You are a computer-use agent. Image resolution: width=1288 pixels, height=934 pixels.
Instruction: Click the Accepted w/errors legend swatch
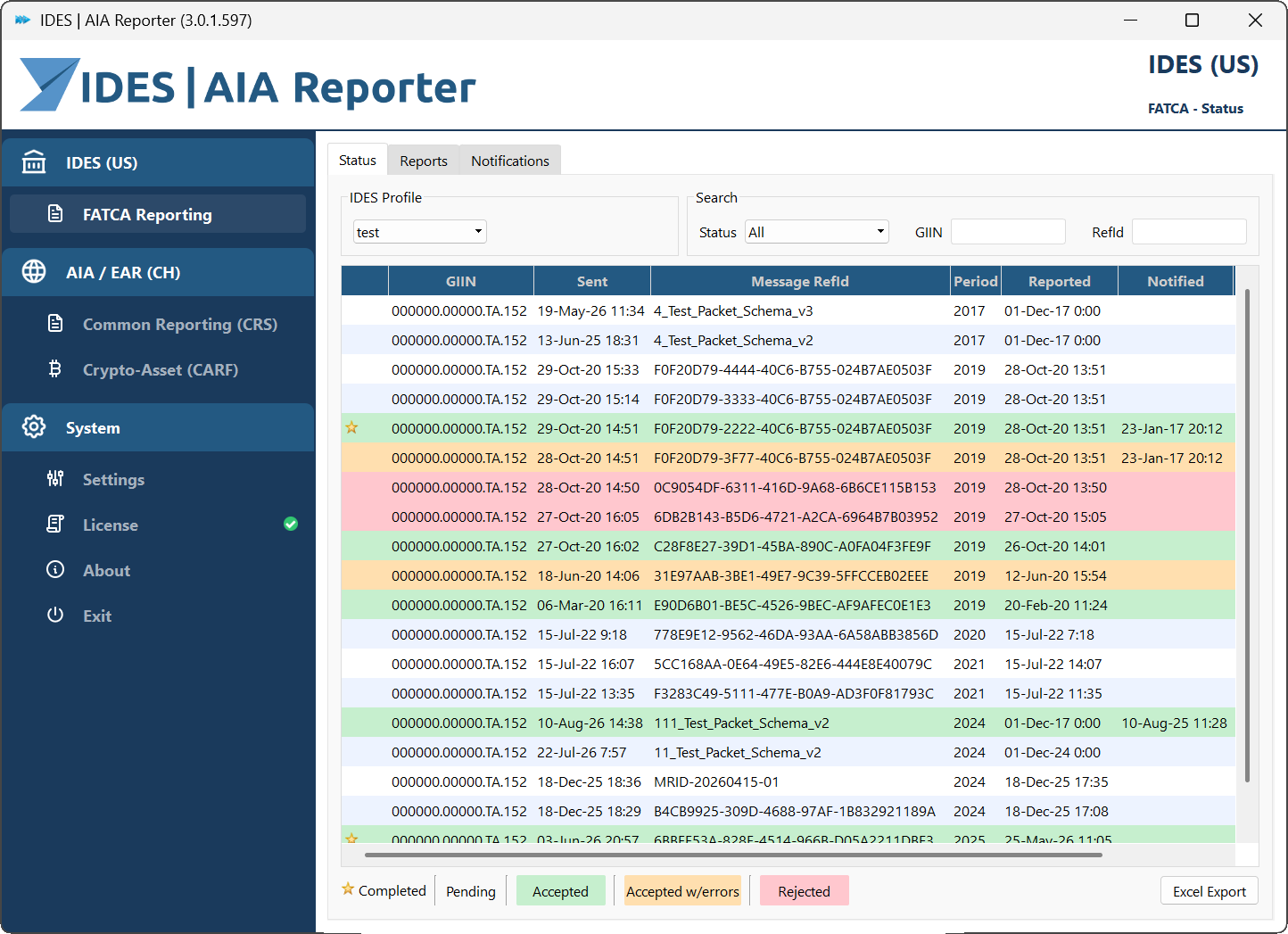pos(682,891)
